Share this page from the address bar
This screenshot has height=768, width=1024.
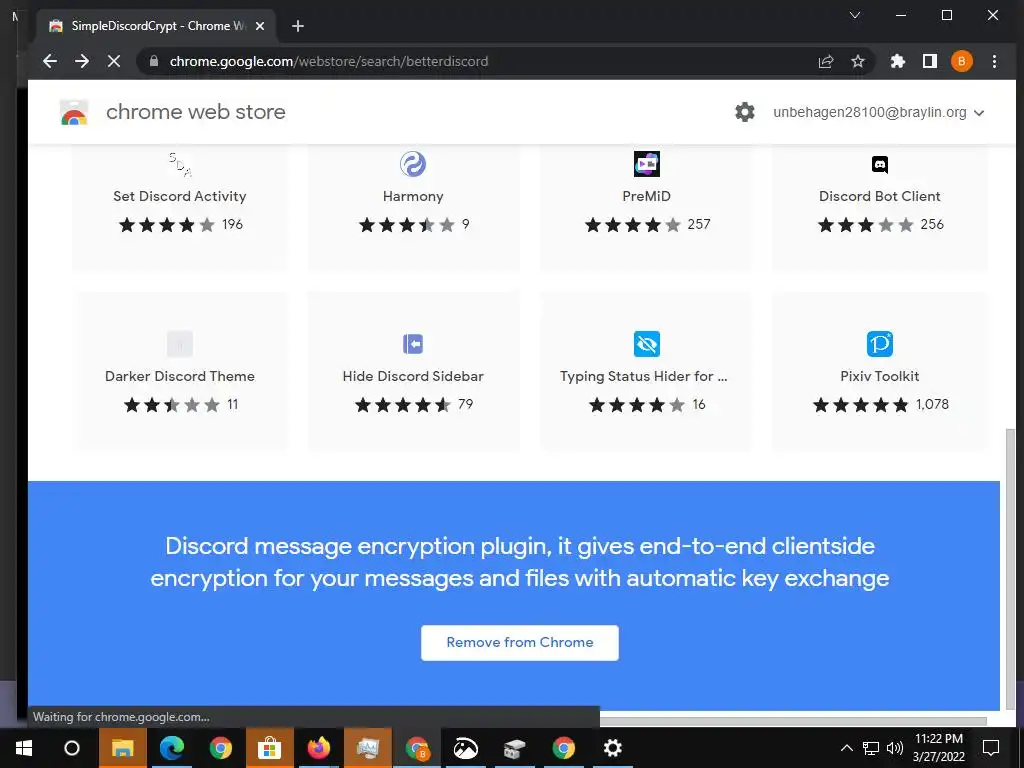tap(826, 61)
